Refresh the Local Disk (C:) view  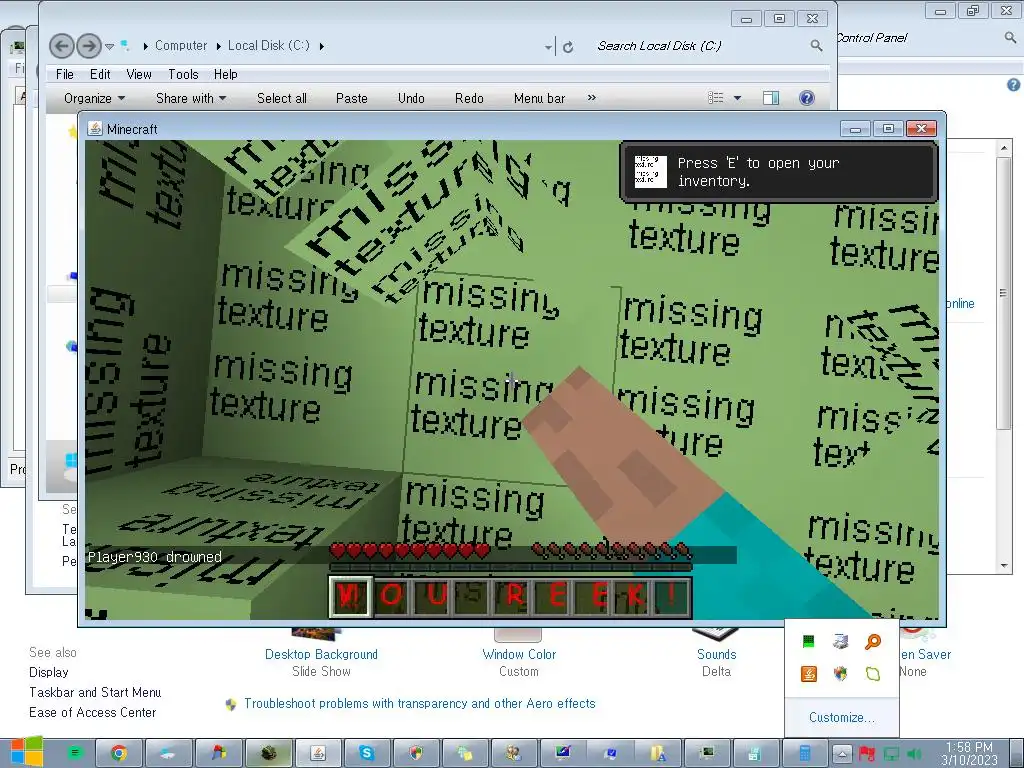pyautogui.click(x=568, y=46)
